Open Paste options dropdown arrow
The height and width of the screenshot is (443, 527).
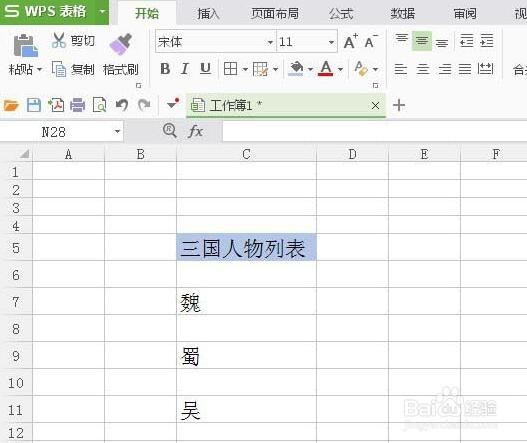coord(39,70)
